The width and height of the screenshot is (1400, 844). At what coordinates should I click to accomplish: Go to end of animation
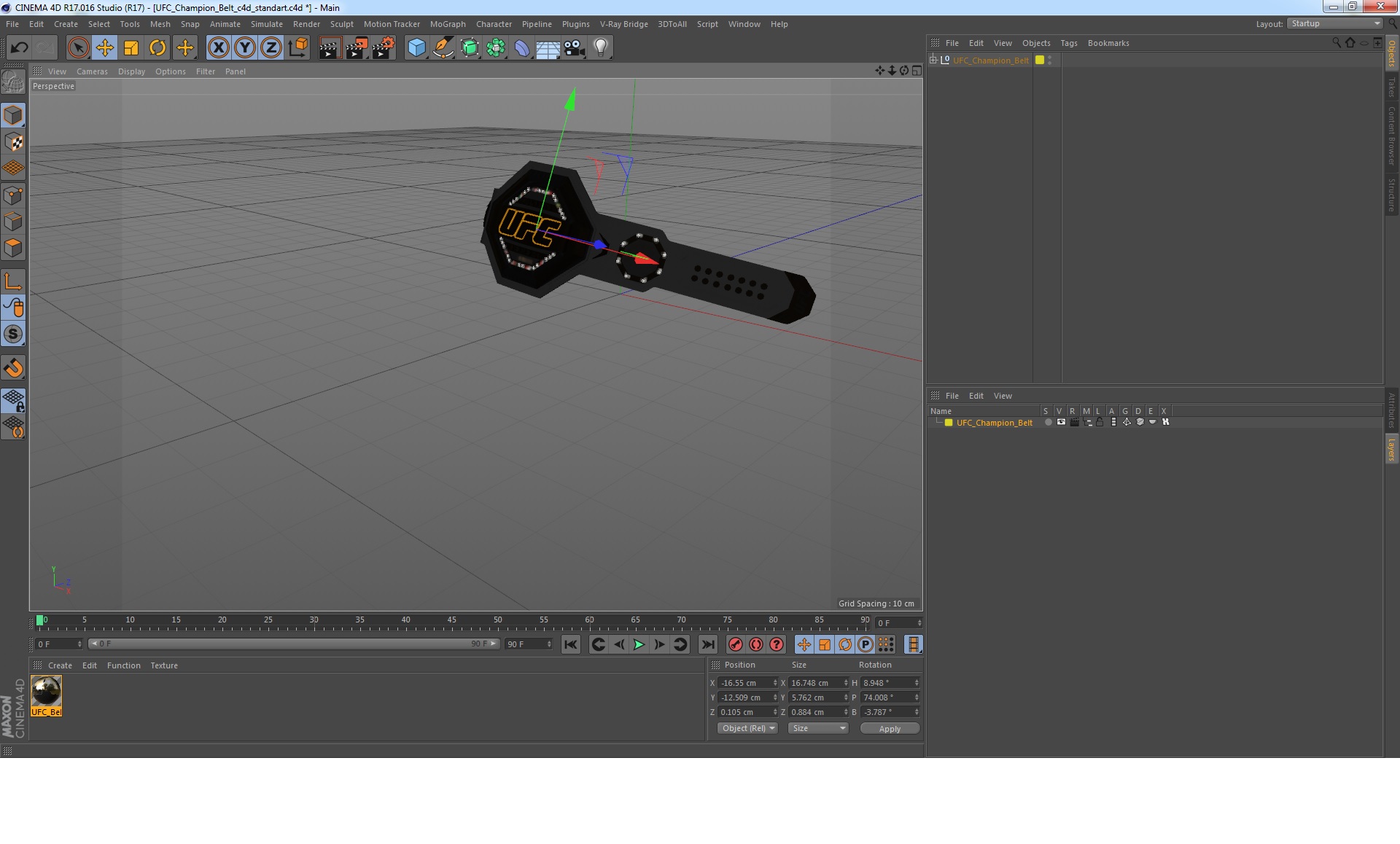point(707,644)
